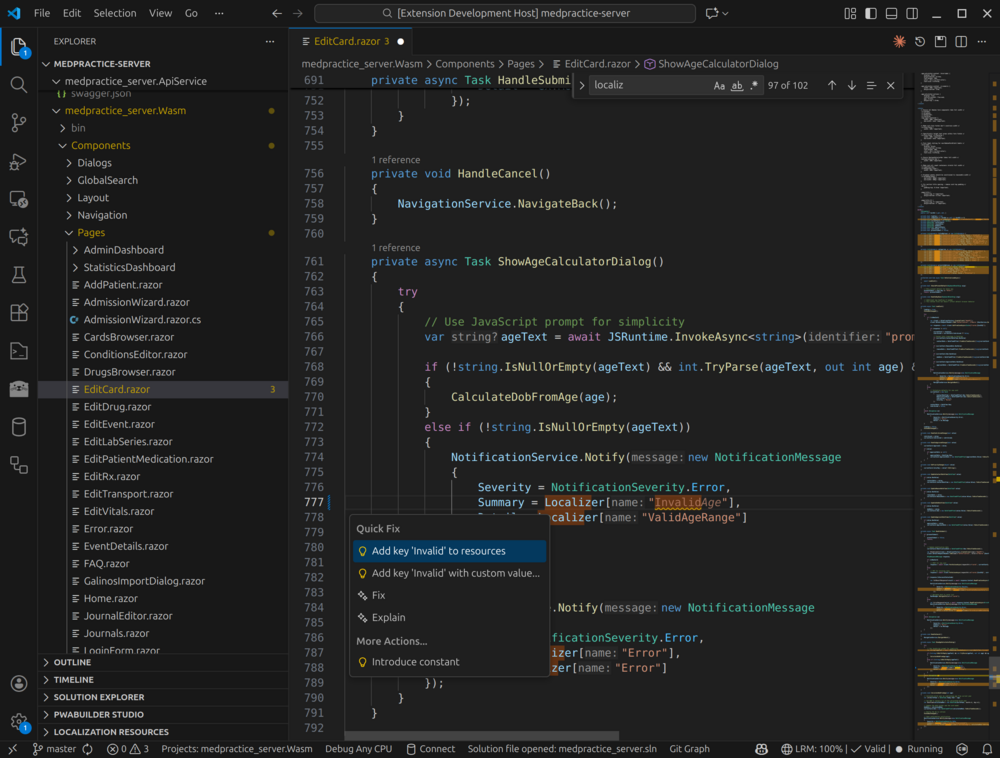Open the Manage gear icon
This screenshot has height=758, width=1000.
18,720
